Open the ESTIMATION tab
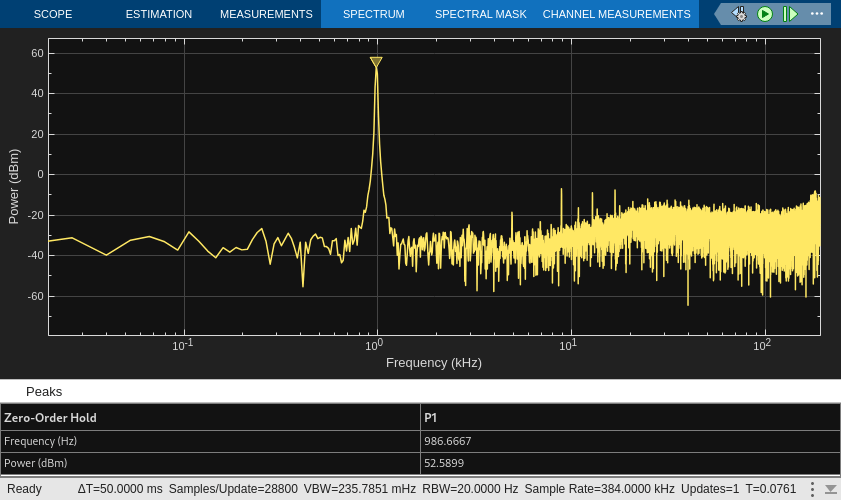Image resolution: width=841 pixels, height=500 pixels. 159,14
